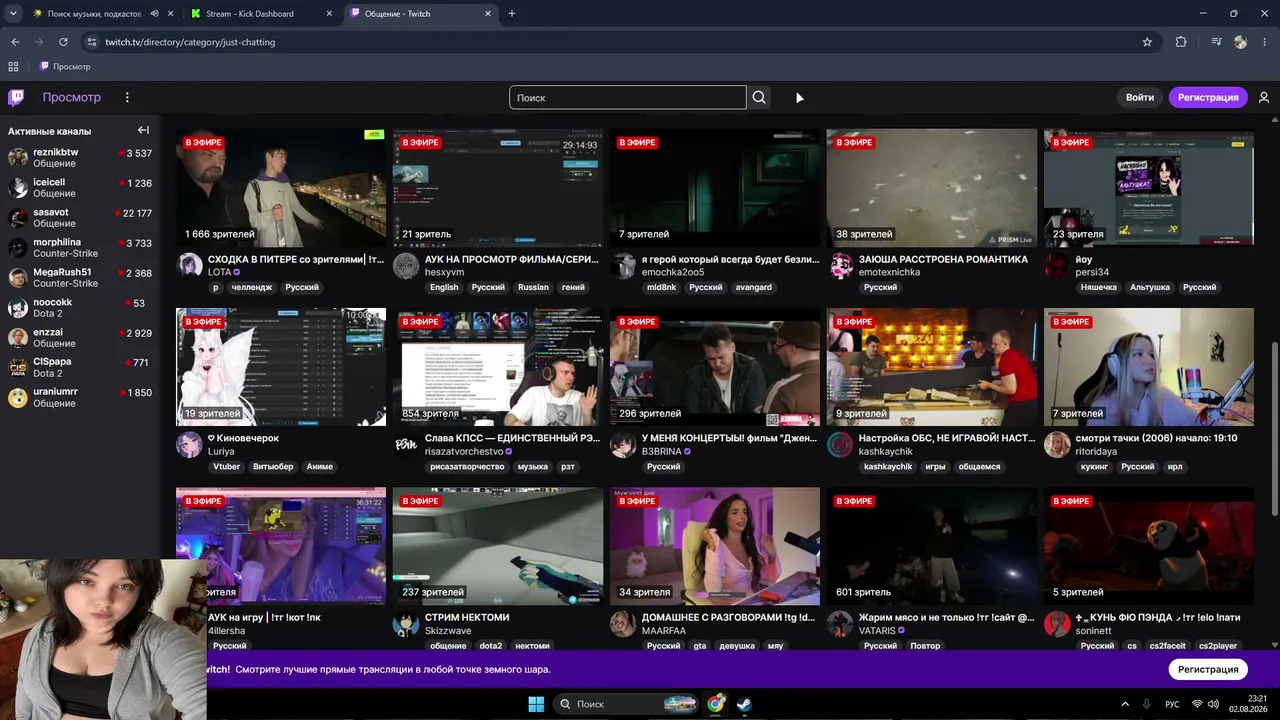The width and height of the screenshot is (1280, 720).
Task: Click emotexnichka streamer avatar
Action: coord(840,265)
